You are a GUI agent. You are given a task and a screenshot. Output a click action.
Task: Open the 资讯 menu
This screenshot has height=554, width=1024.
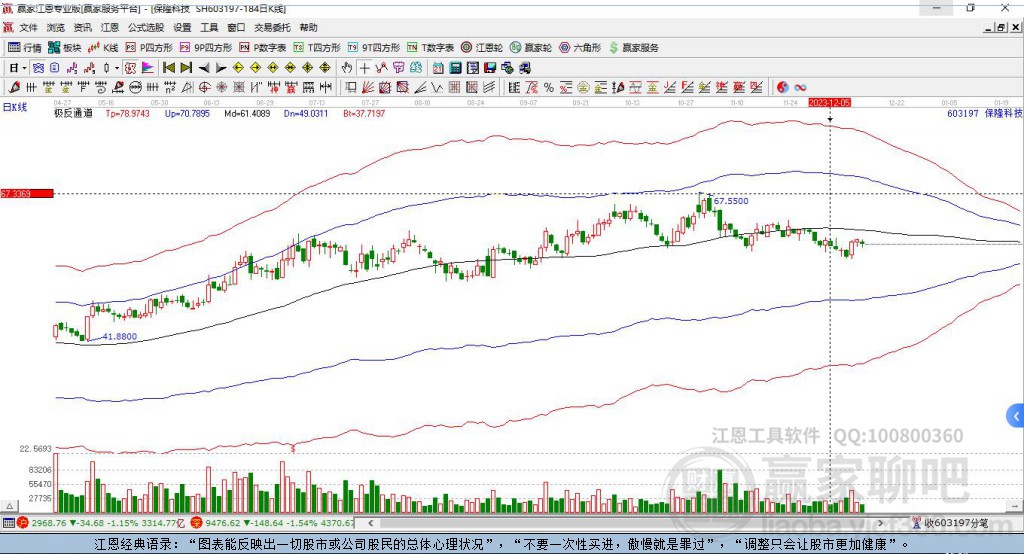(x=82, y=27)
